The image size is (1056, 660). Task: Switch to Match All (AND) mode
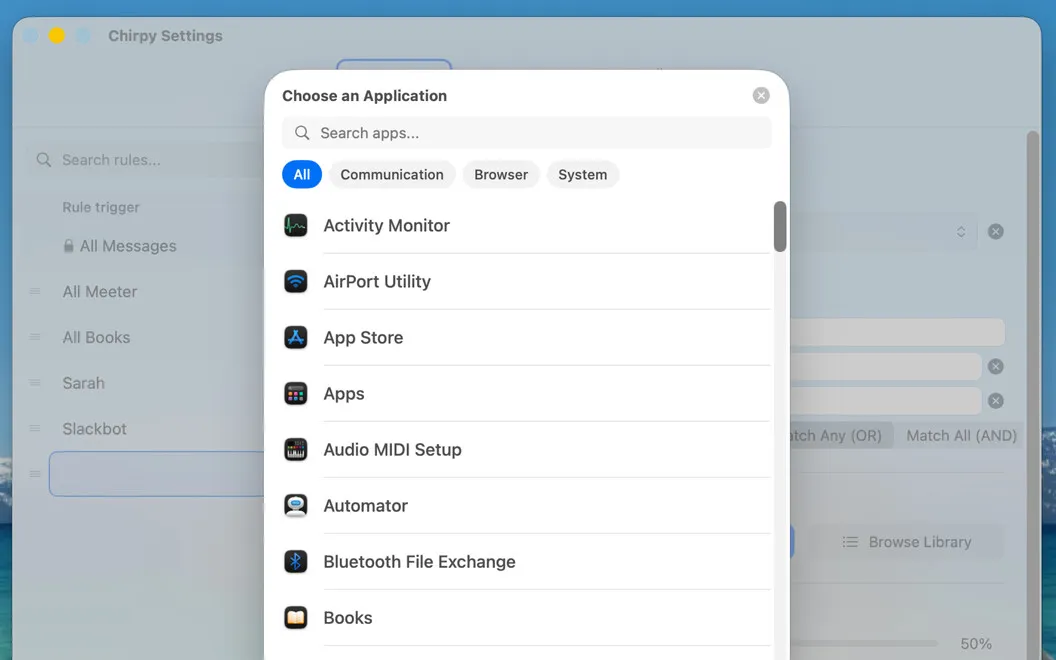click(961, 436)
